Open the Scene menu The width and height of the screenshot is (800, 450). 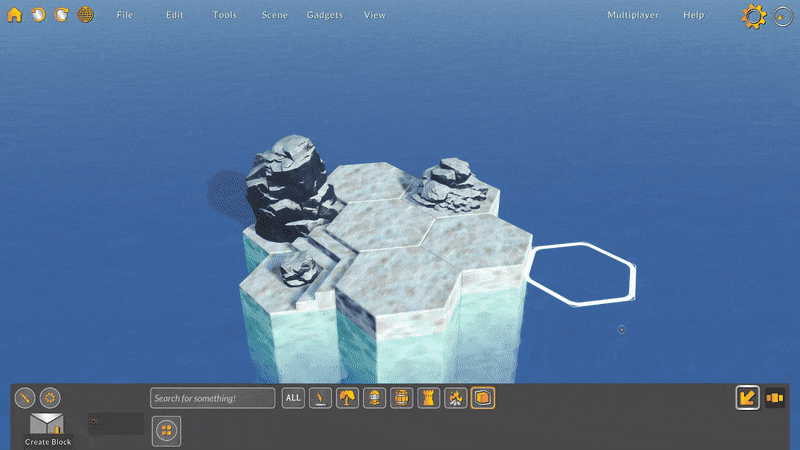274,15
